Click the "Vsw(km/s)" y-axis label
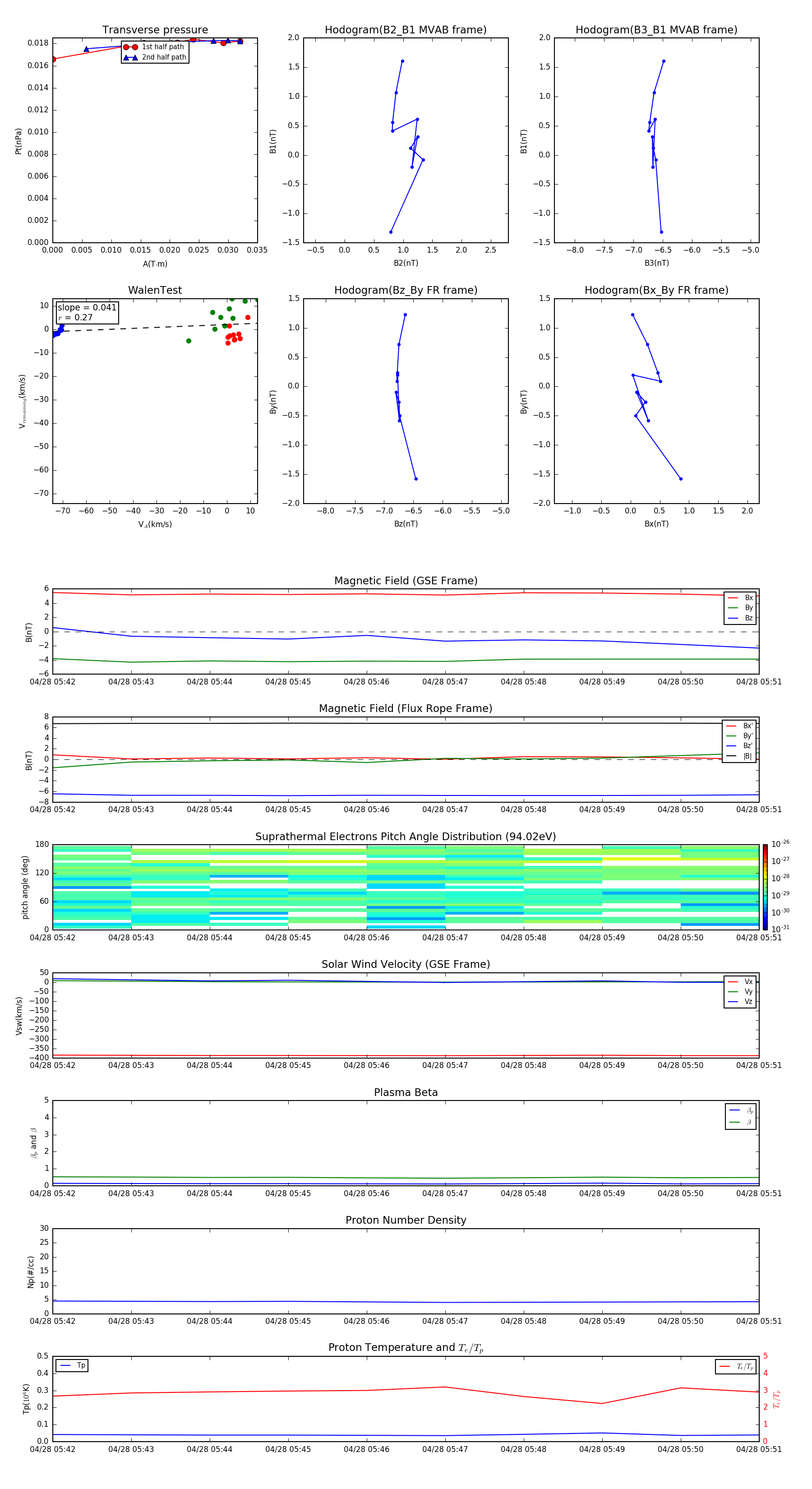Viewport: 812px width, 1489px height. pos(18,1016)
